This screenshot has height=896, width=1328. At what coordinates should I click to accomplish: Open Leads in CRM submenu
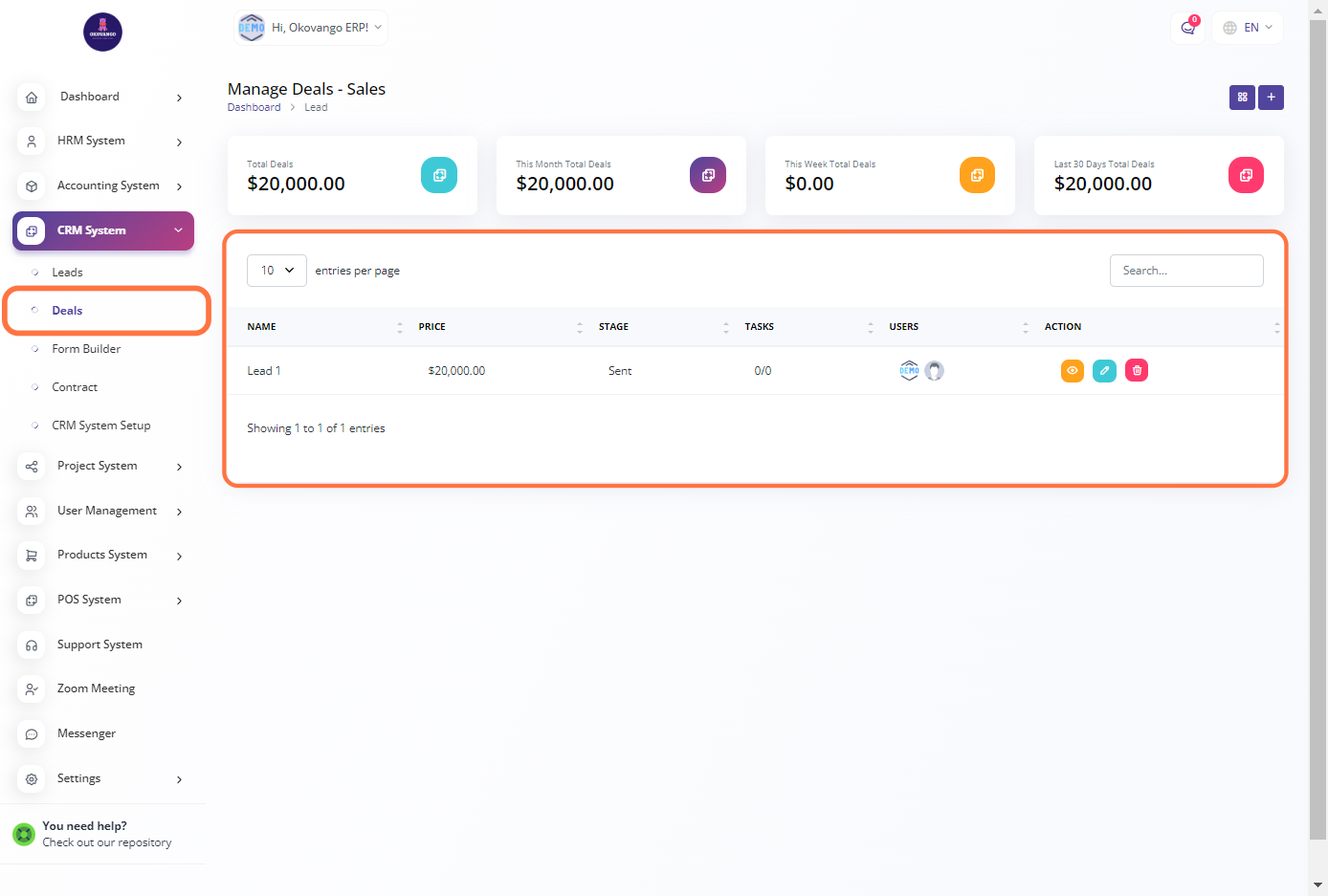tap(67, 273)
